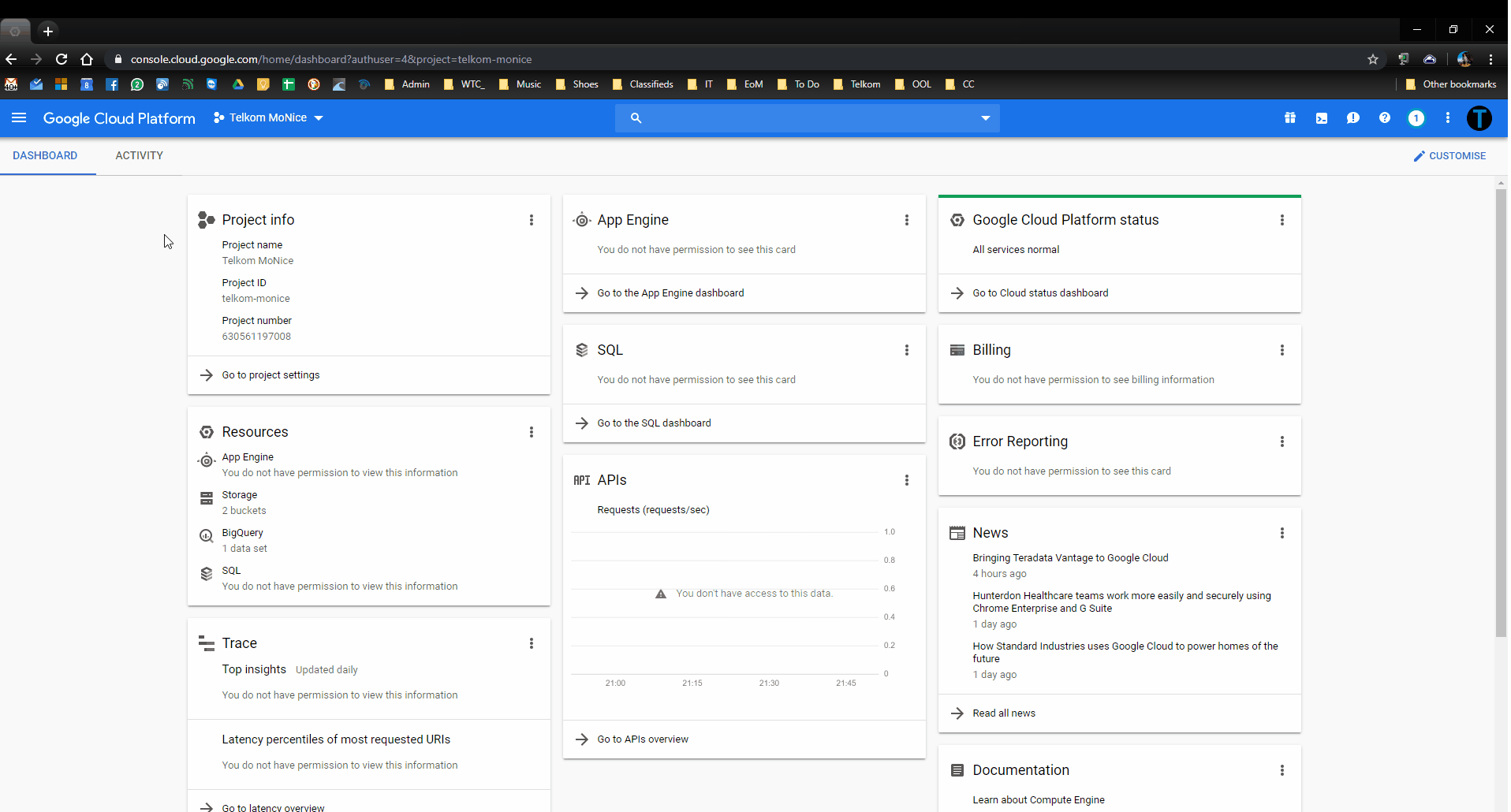Open the account avatar T

click(x=1479, y=118)
